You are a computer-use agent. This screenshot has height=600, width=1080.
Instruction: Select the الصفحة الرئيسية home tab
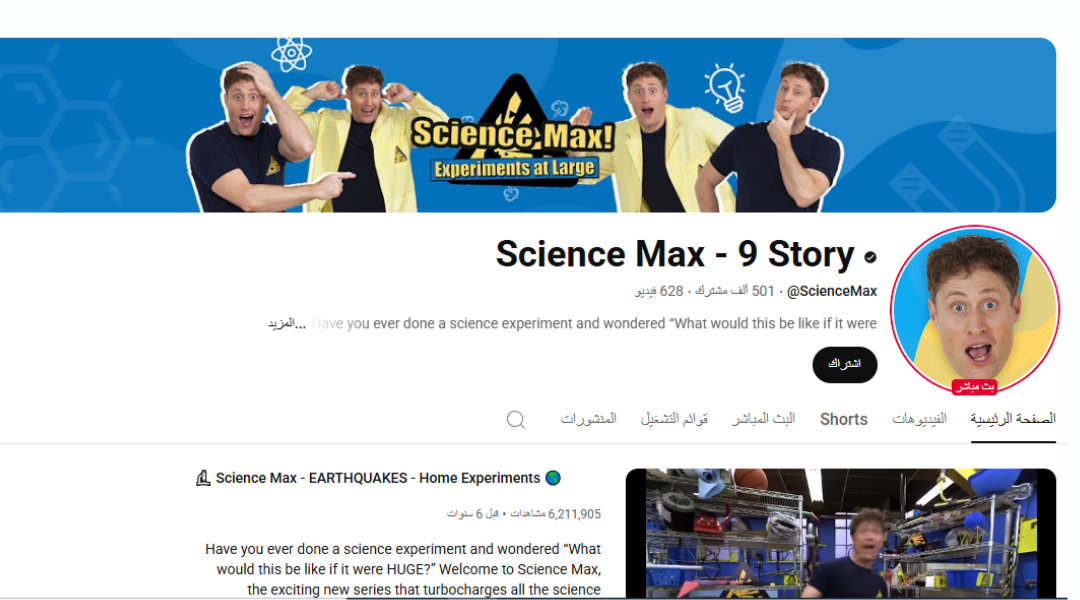coord(1013,419)
